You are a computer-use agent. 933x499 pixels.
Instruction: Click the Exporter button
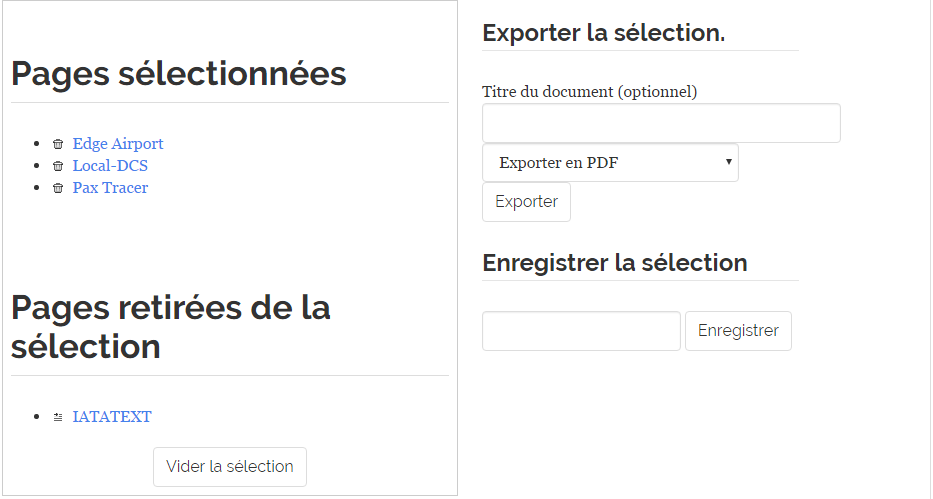pos(526,202)
